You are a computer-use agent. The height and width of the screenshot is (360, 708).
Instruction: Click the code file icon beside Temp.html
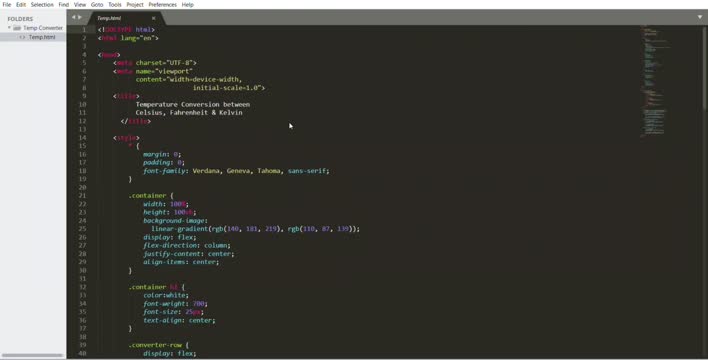[x=22, y=37]
